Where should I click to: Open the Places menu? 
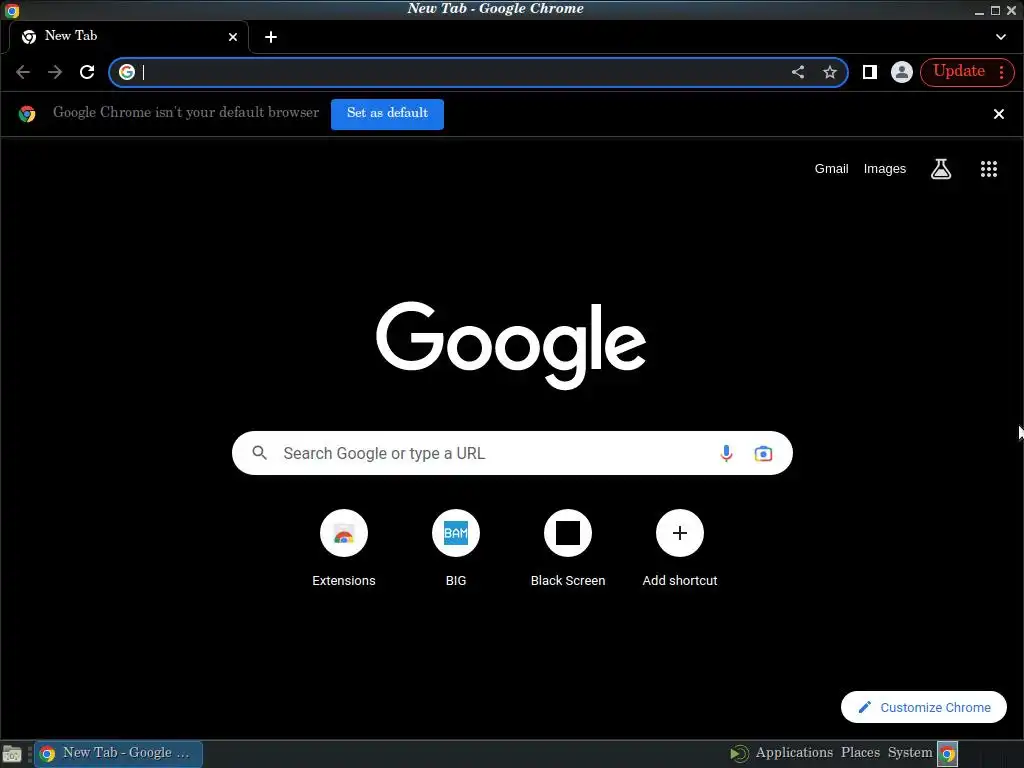point(860,752)
